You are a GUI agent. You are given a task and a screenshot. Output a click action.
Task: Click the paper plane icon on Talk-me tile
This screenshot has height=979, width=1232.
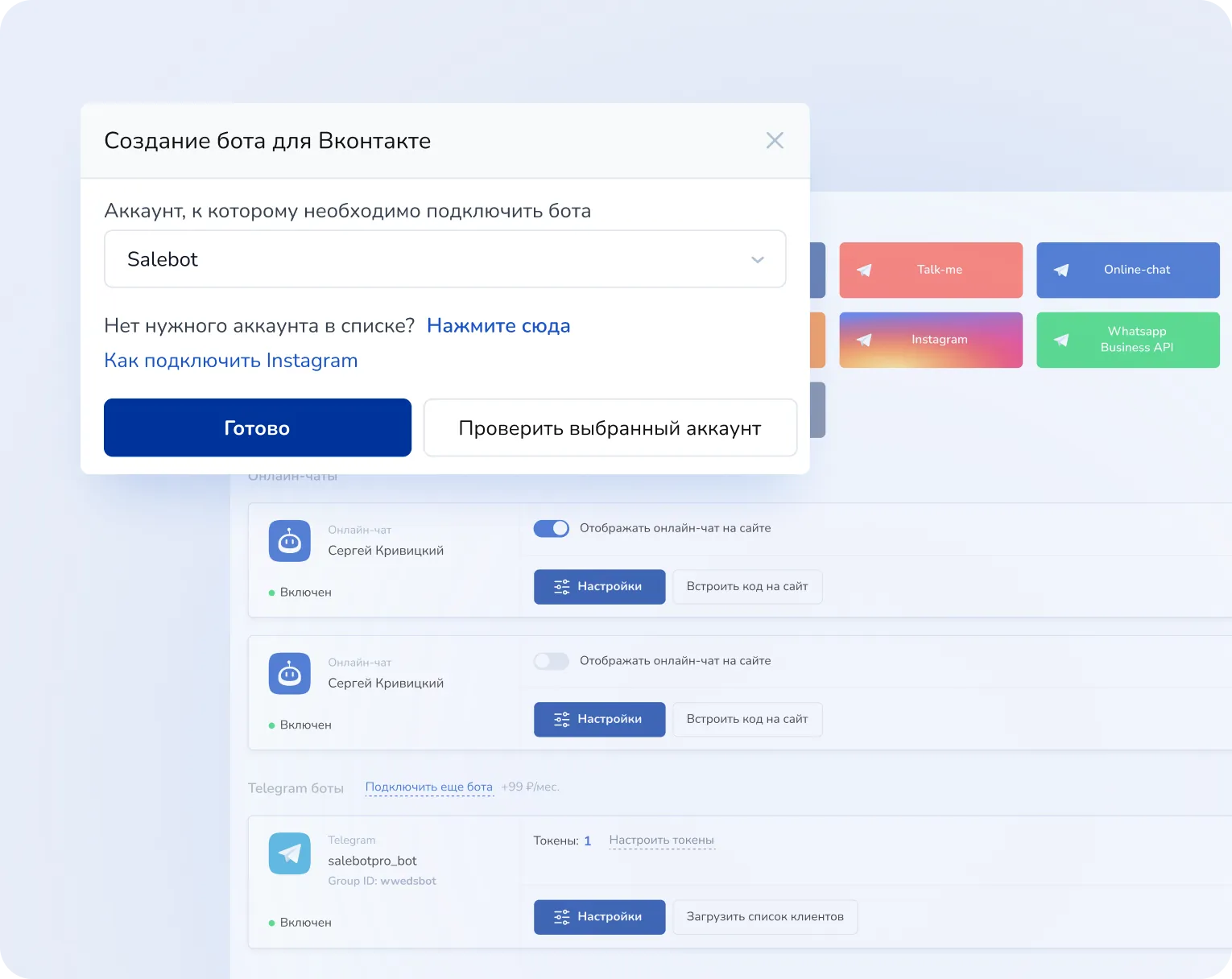pos(864,271)
